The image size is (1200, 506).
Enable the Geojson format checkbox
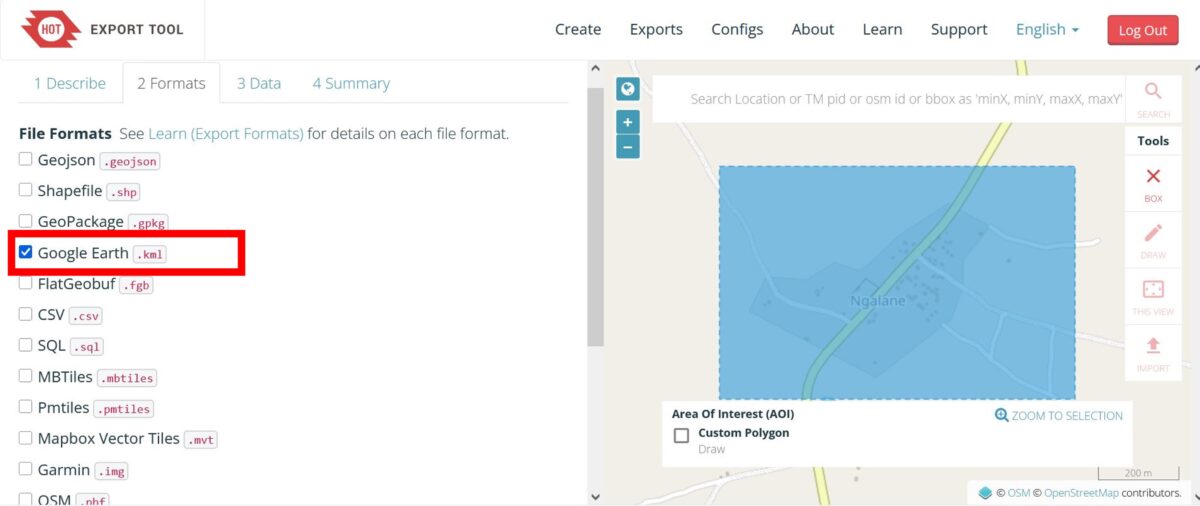point(26,159)
